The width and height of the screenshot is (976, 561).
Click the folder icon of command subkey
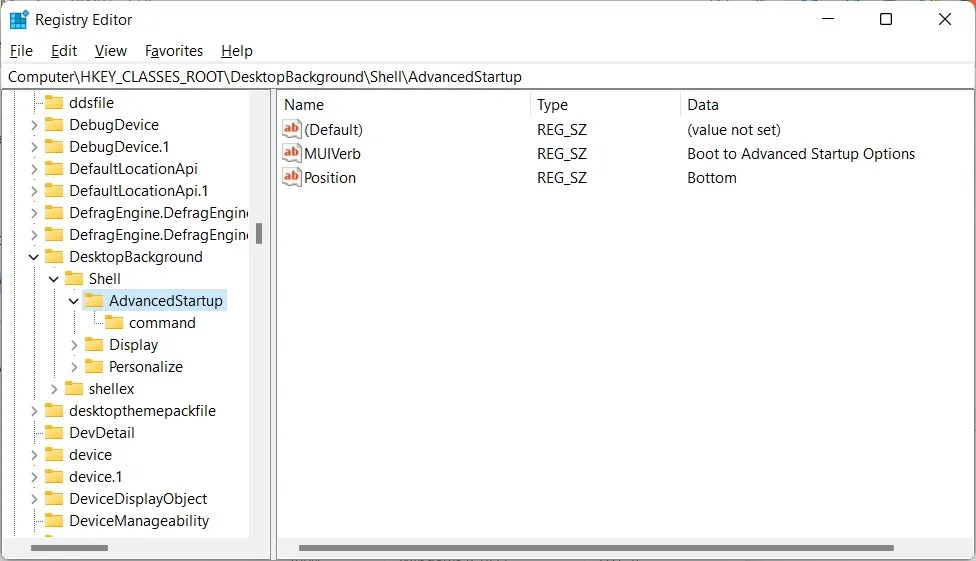[x=114, y=323]
